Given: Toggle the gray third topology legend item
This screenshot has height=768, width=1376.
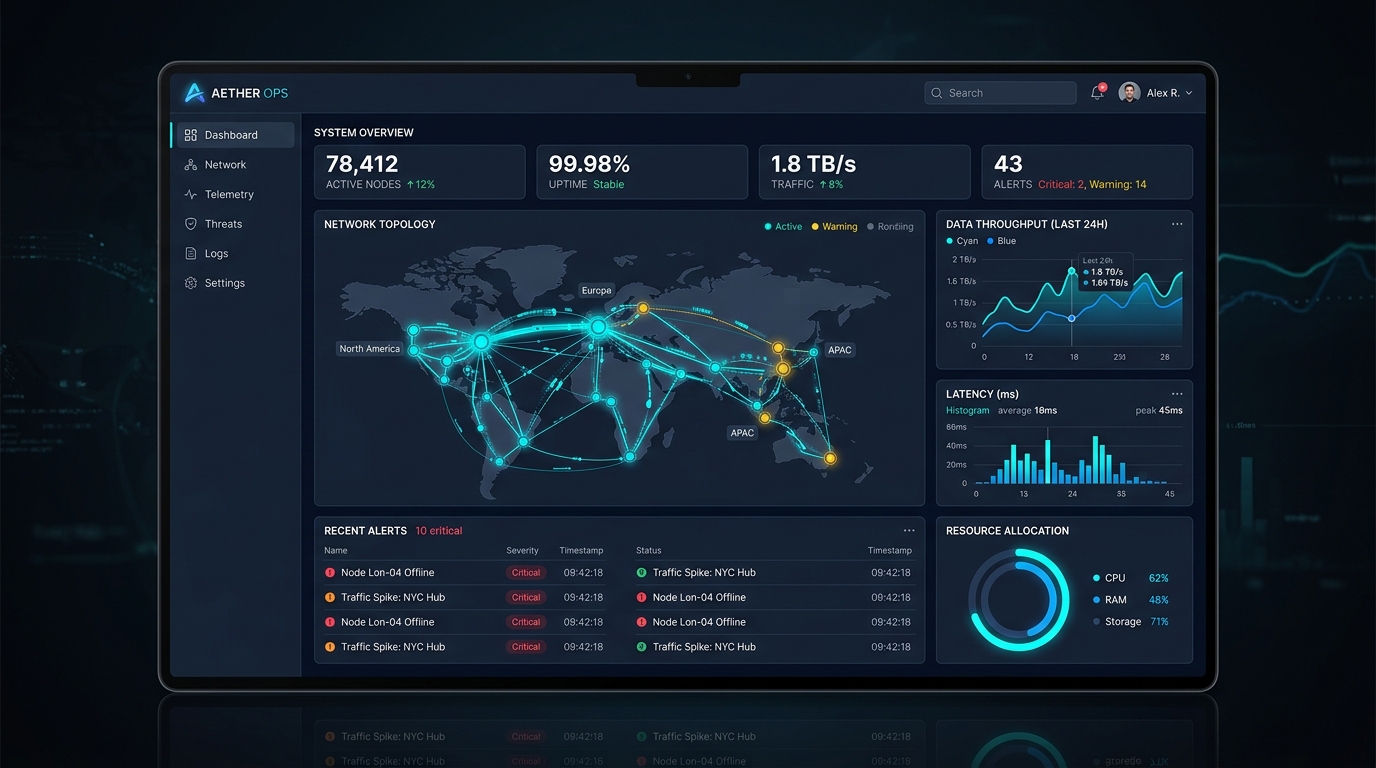Looking at the screenshot, I should pos(890,227).
